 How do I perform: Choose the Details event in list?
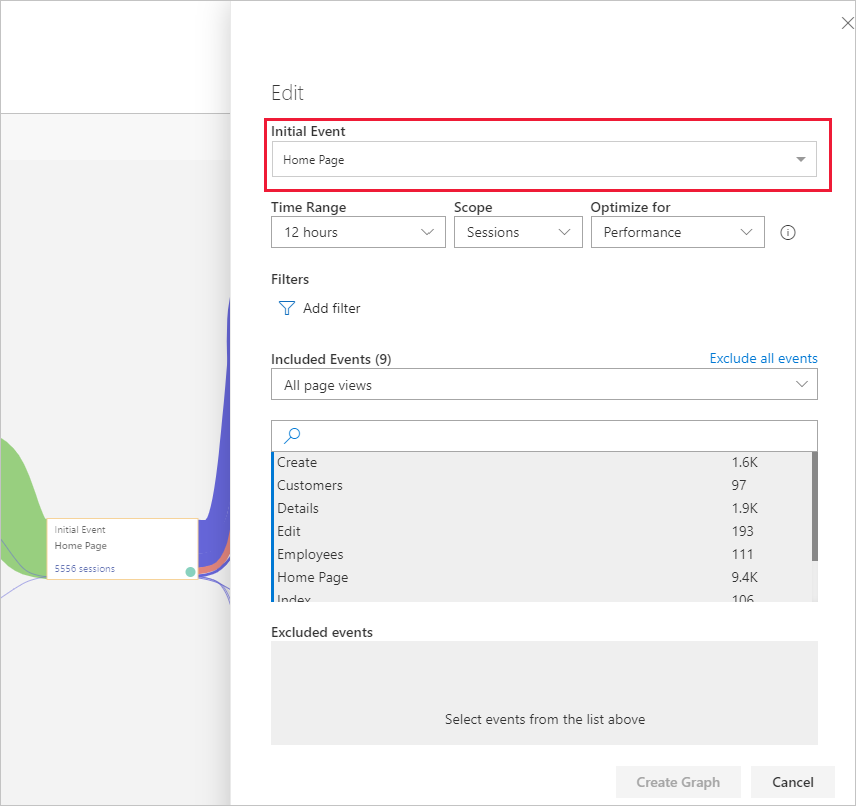tap(297, 508)
